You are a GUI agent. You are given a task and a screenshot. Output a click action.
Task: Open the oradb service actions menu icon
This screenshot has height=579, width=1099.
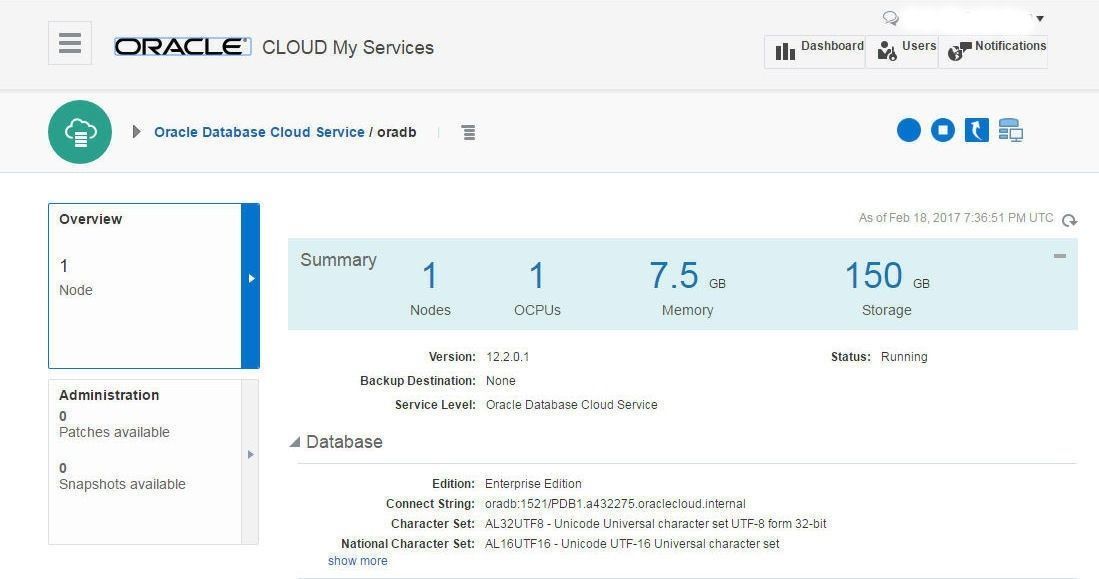point(469,132)
